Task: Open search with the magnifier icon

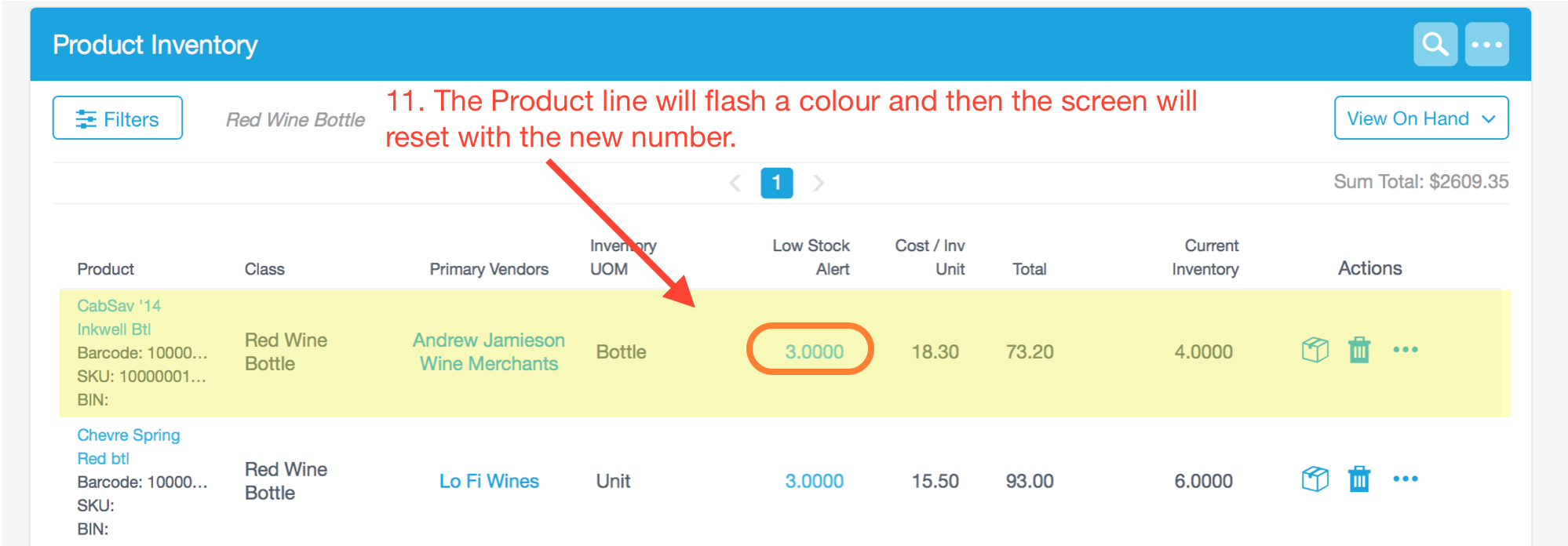Action: [x=1435, y=45]
